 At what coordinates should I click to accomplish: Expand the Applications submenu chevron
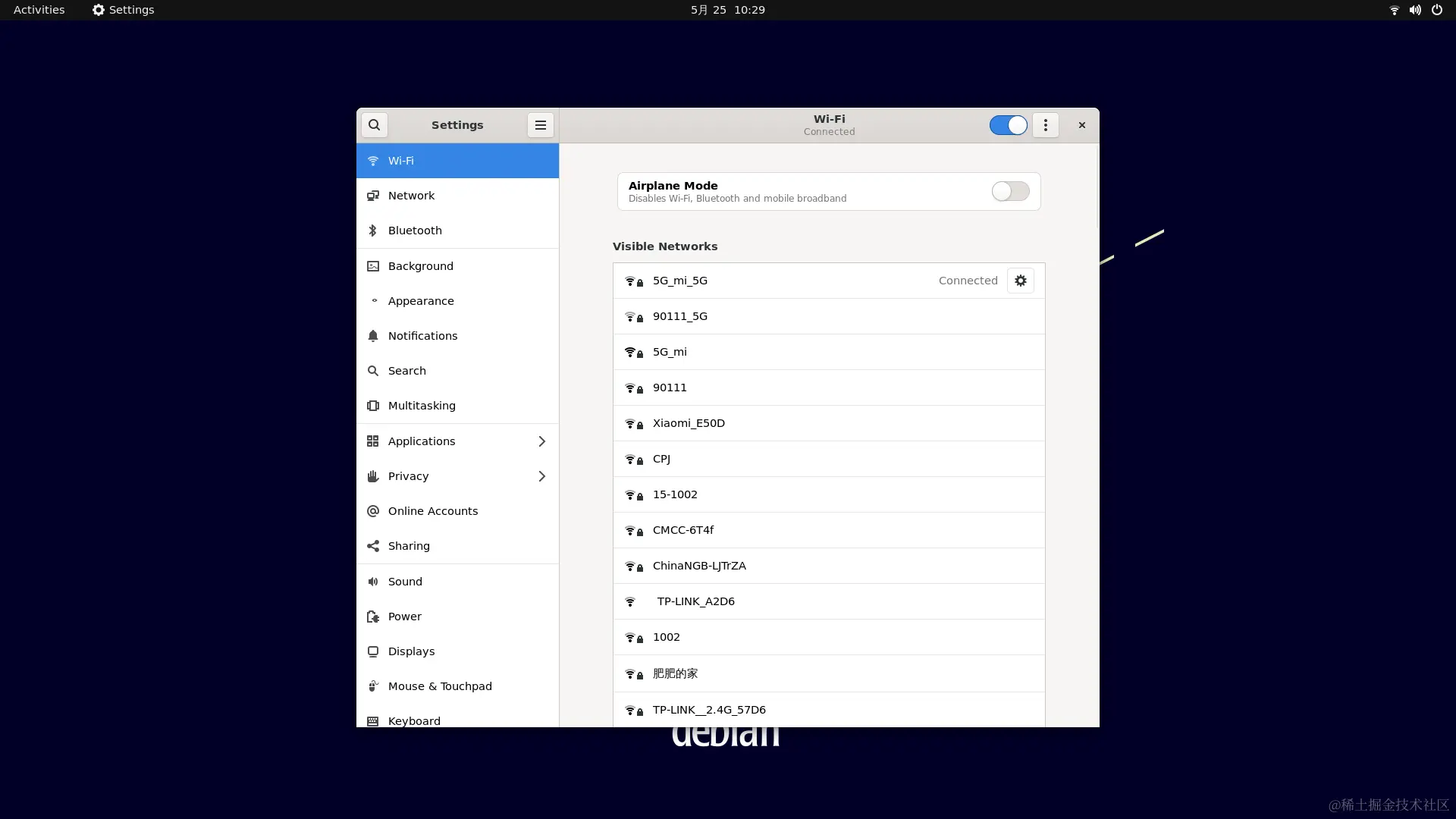click(x=541, y=441)
